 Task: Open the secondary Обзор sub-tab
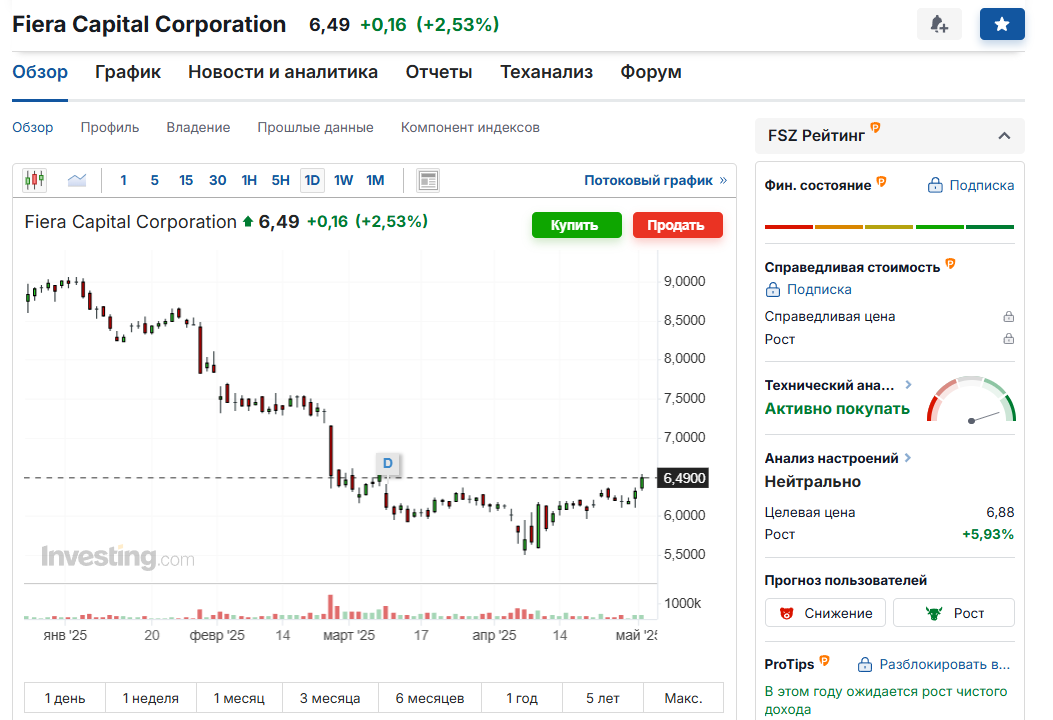coord(32,128)
